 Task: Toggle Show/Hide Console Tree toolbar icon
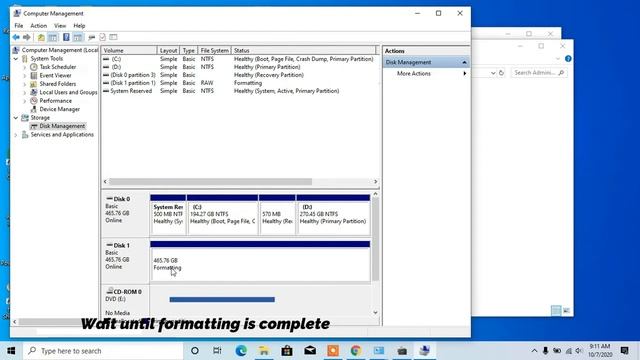[53, 37]
